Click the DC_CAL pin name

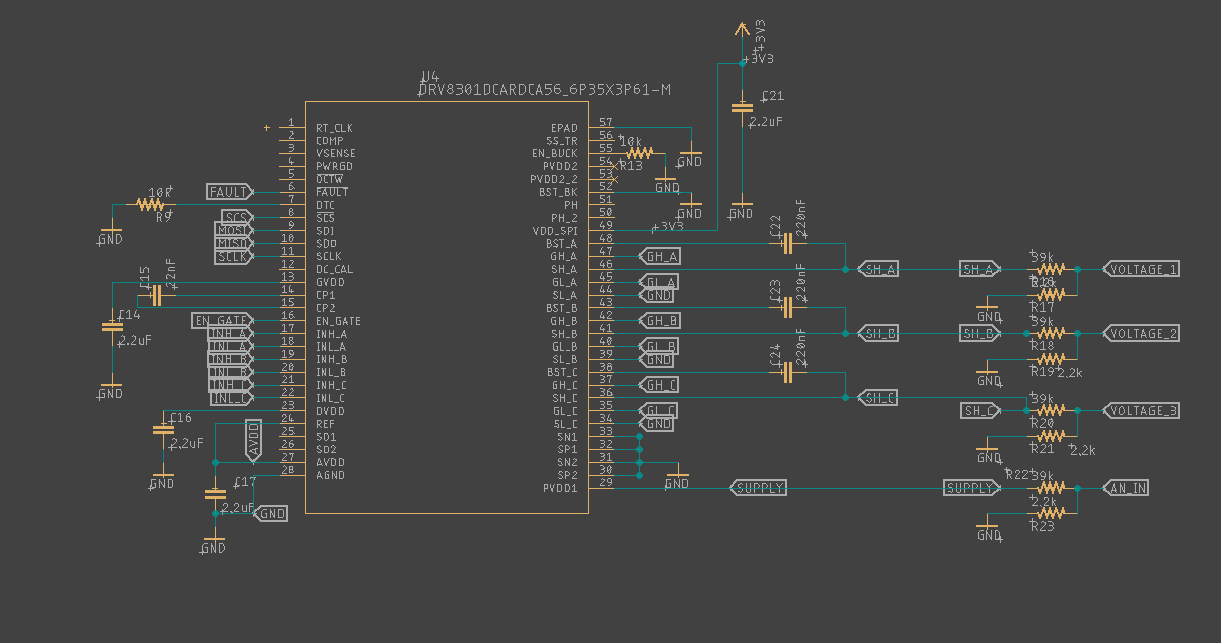pyautogui.click(x=334, y=270)
